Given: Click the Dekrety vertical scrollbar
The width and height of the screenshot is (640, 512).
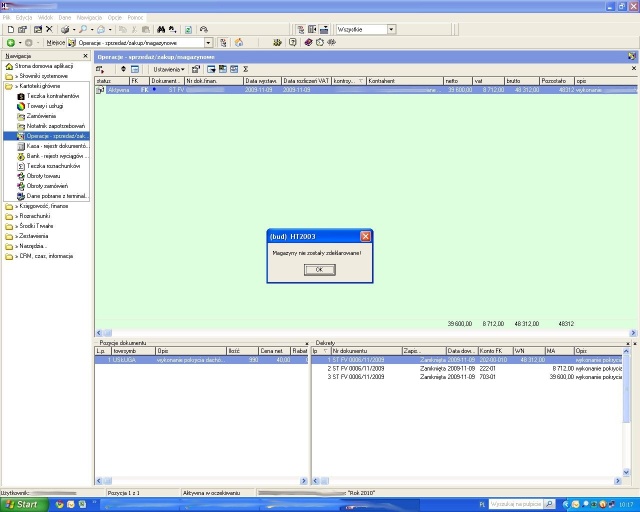Looking at the screenshot, I should pos(627,412).
